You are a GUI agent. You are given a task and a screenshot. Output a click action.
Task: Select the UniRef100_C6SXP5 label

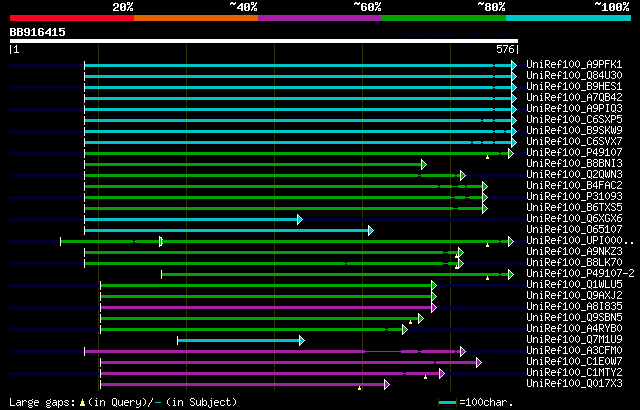click(574, 120)
